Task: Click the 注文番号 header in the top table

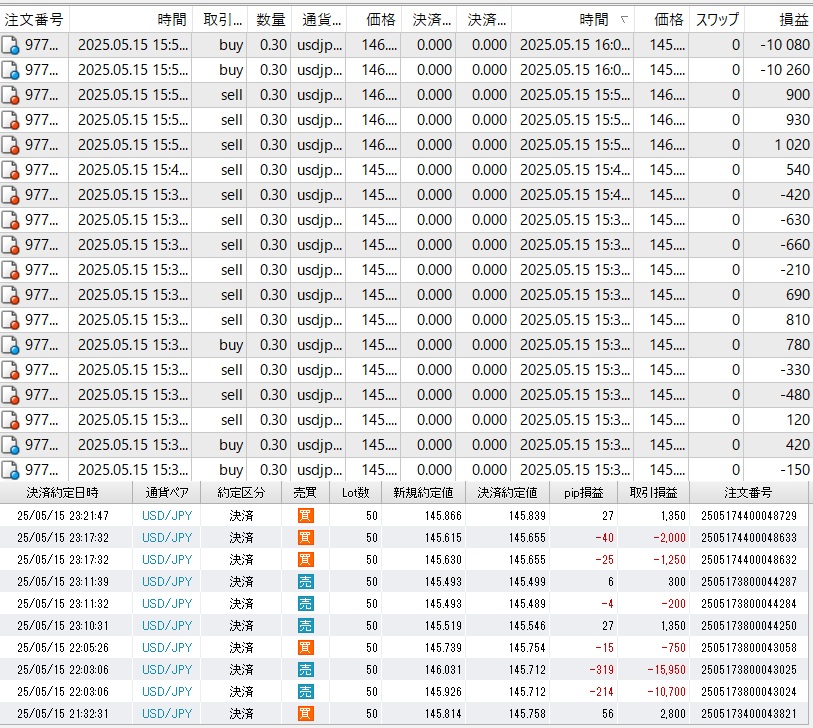Action: point(34,19)
